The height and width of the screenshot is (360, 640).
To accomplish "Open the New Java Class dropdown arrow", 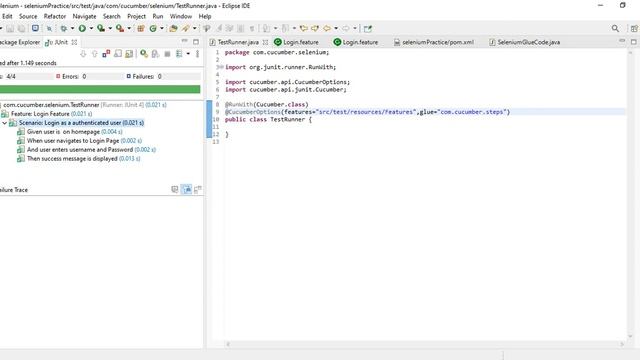I will pyautogui.click(x=162, y=28).
